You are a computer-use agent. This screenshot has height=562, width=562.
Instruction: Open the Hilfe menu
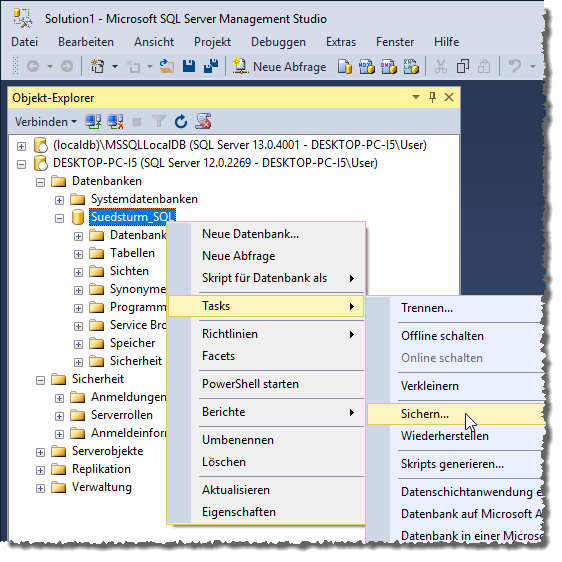[x=447, y=42]
